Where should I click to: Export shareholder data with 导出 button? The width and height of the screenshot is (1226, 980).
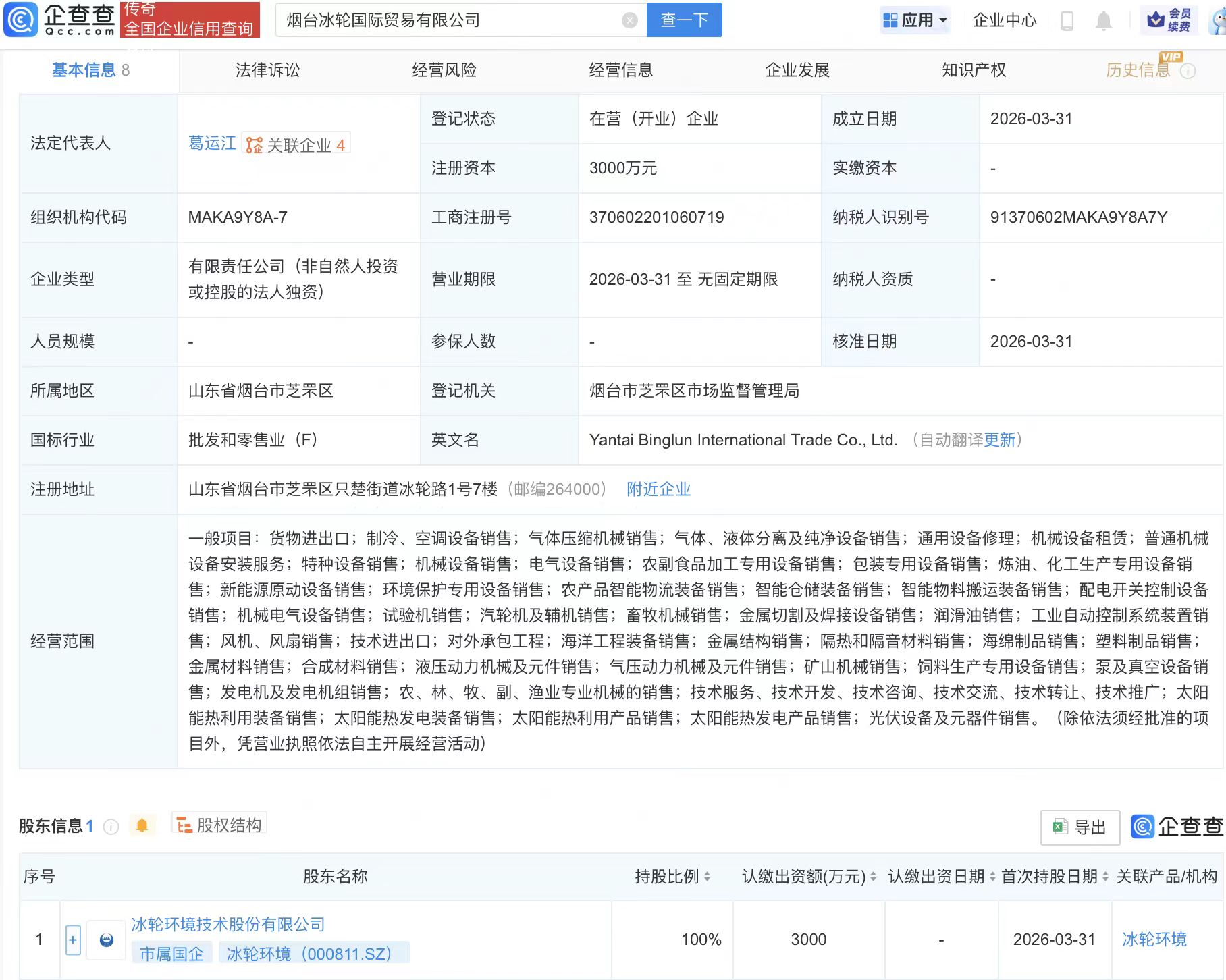point(1080,827)
